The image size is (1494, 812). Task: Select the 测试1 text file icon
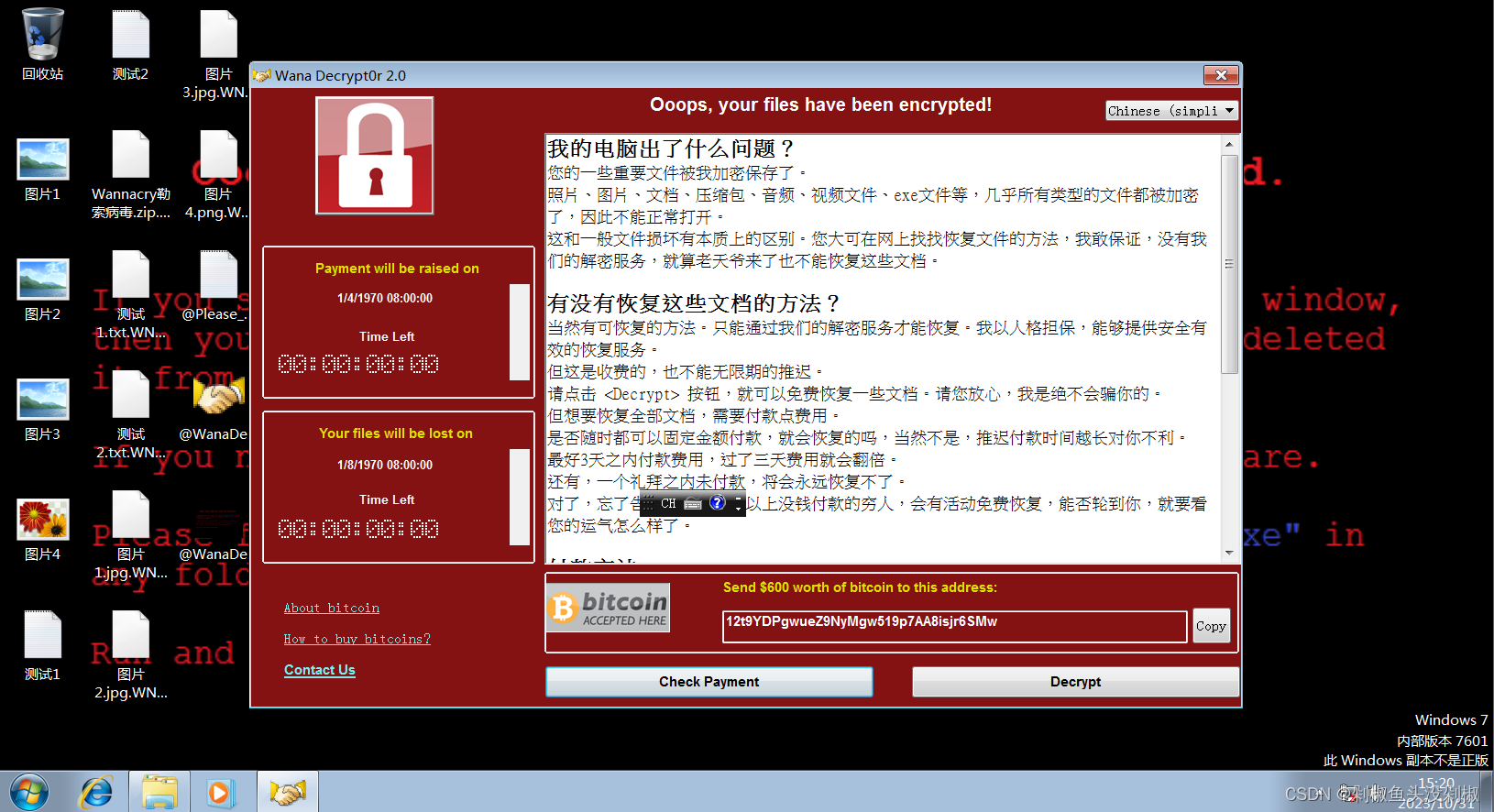42,644
